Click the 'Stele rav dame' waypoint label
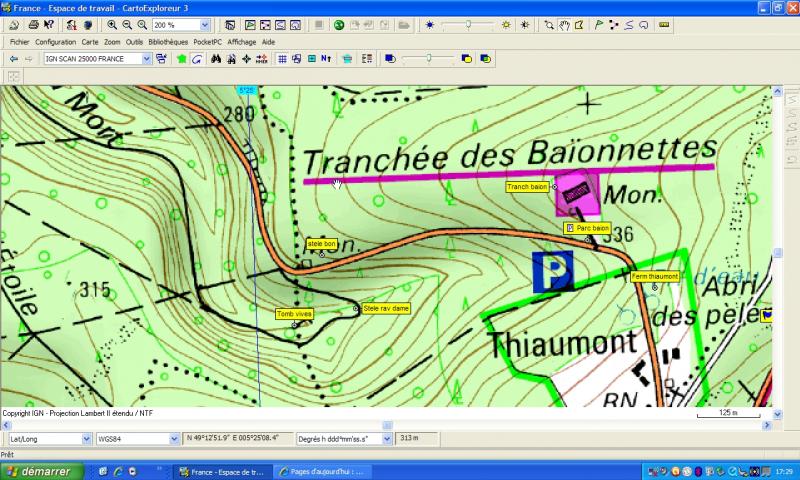The height and width of the screenshot is (480, 800). (x=386, y=308)
